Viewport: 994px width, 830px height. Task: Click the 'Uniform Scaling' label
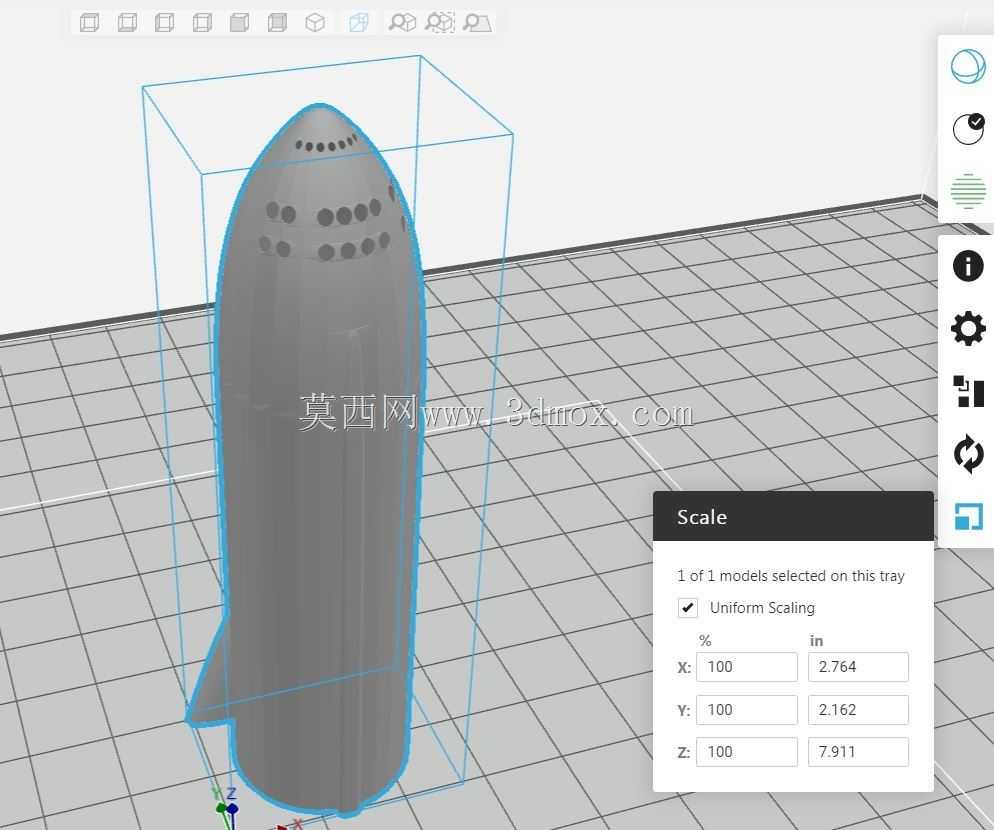pyautogui.click(x=762, y=607)
